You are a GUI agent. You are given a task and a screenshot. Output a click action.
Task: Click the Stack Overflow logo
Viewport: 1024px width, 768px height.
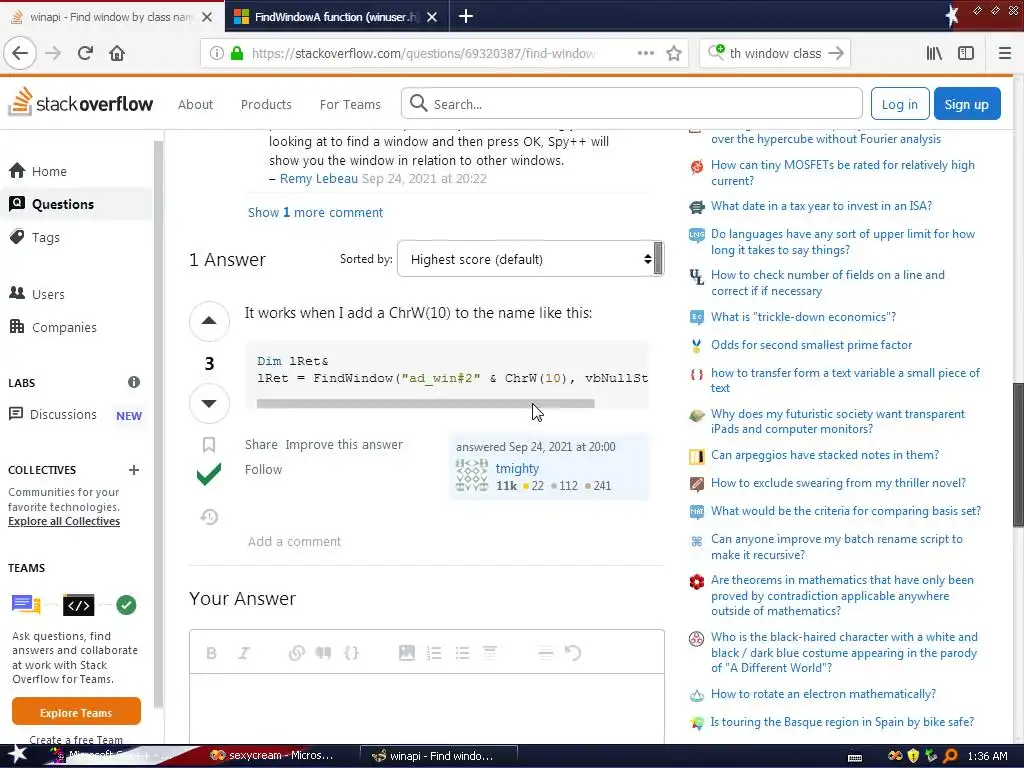[x=81, y=103]
